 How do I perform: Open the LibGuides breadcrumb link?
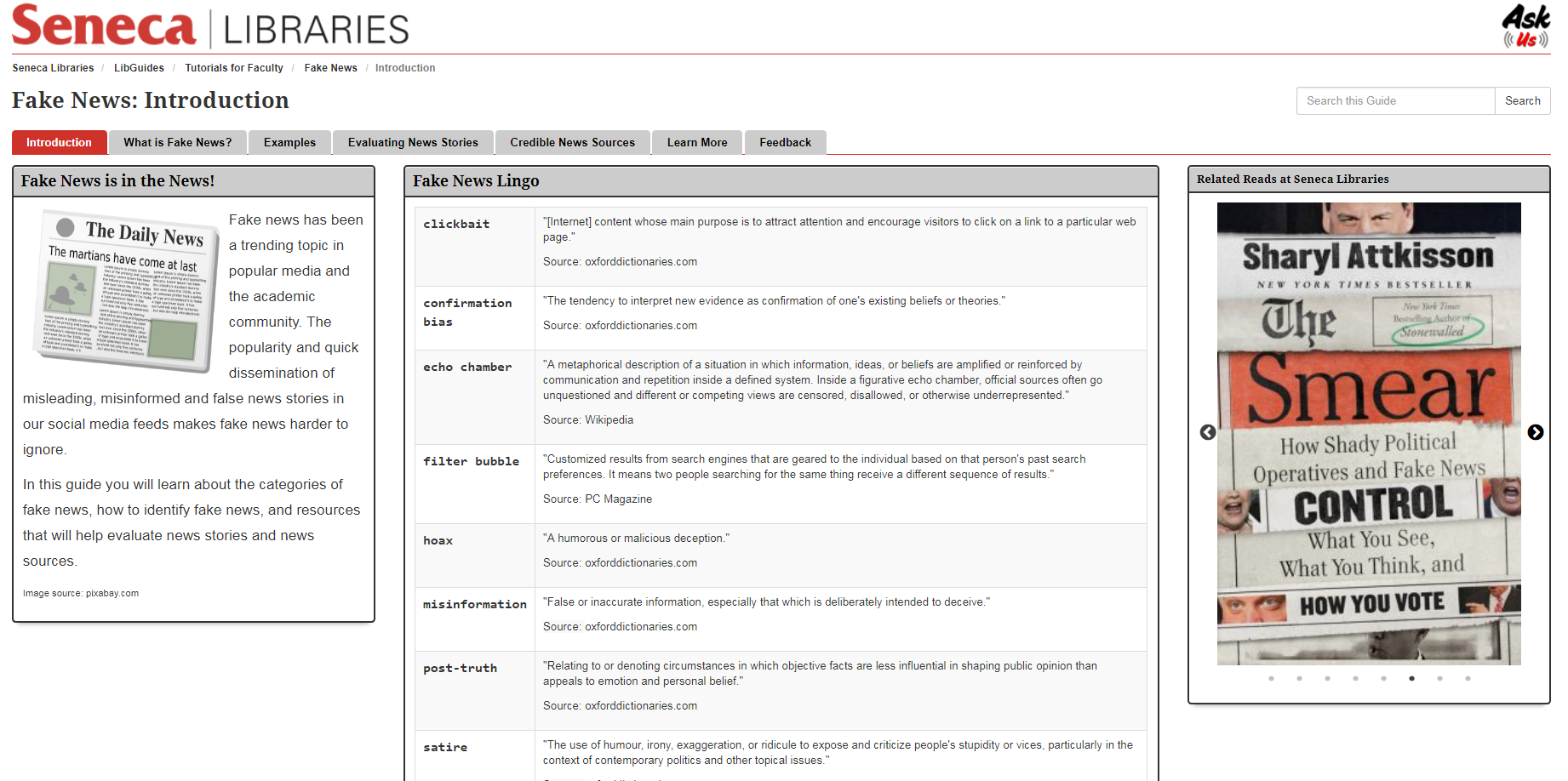click(139, 68)
